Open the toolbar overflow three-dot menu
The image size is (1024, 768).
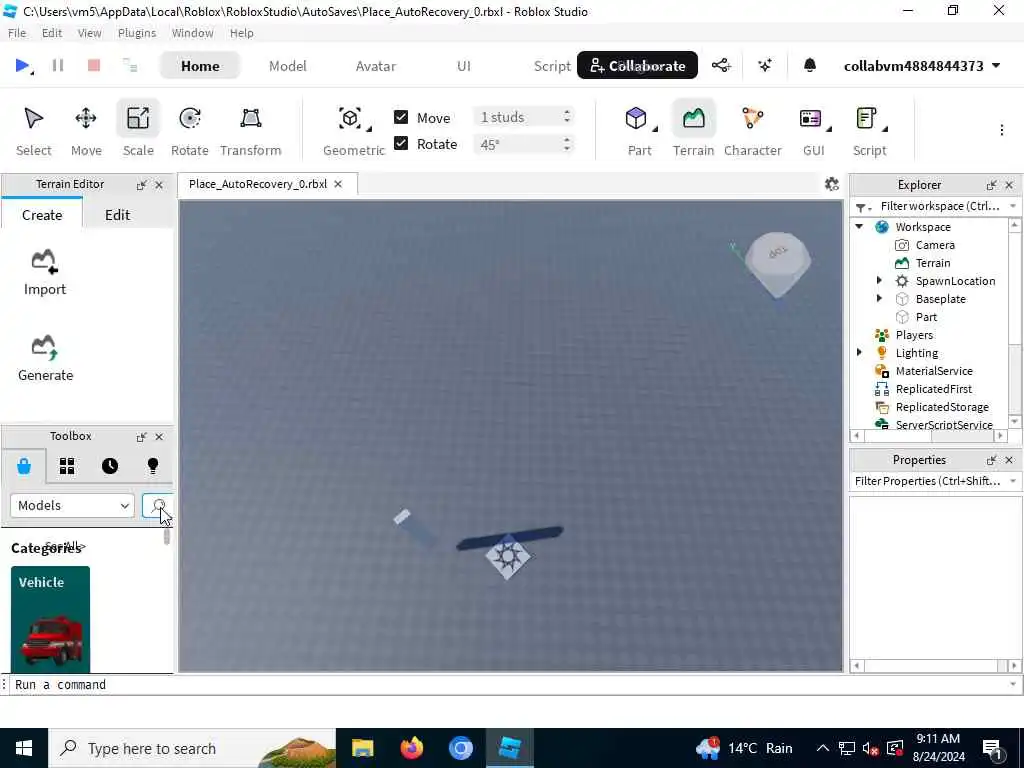coord(1001,130)
